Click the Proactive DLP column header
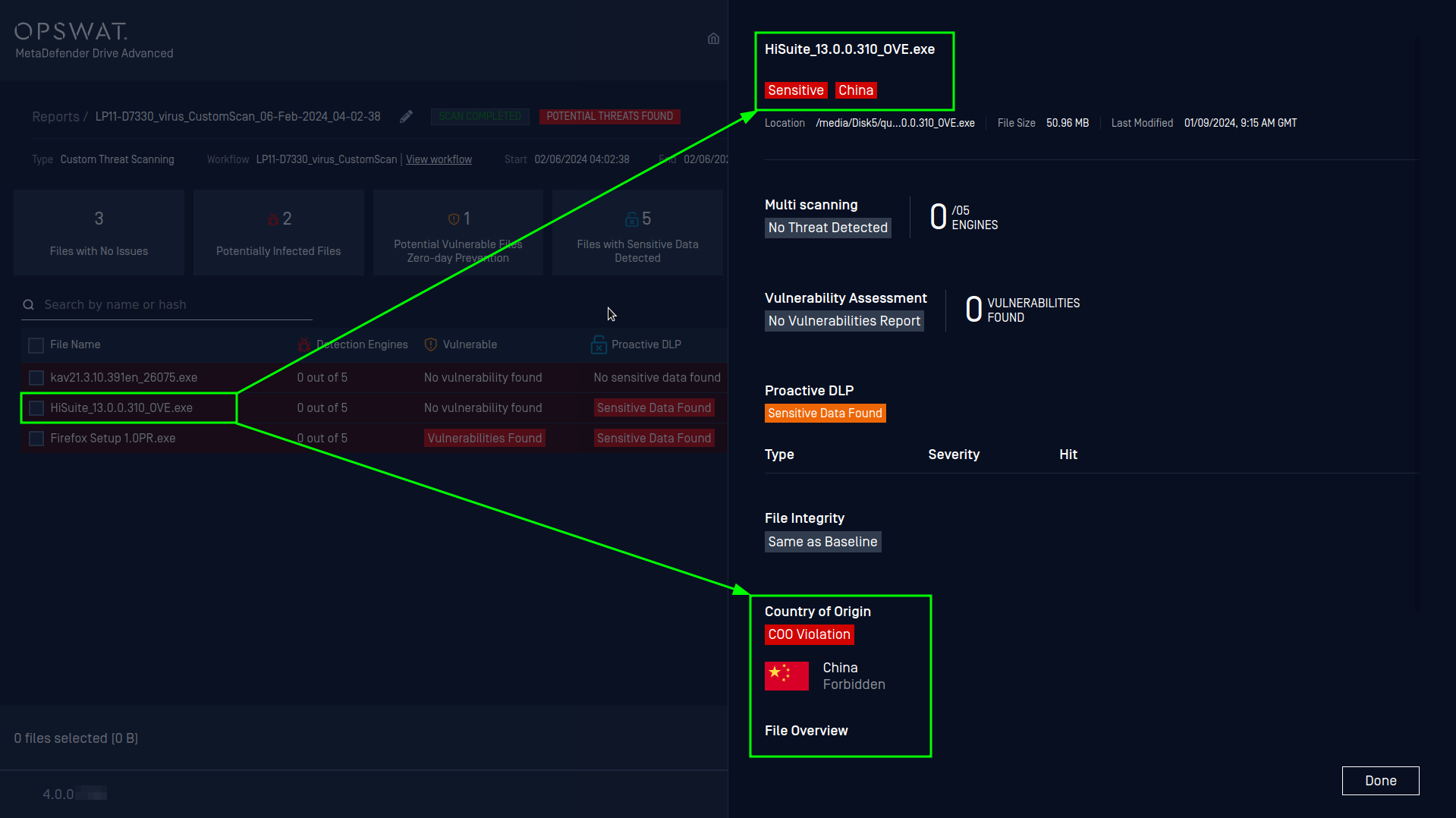The image size is (1456, 818). (x=646, y=345)
